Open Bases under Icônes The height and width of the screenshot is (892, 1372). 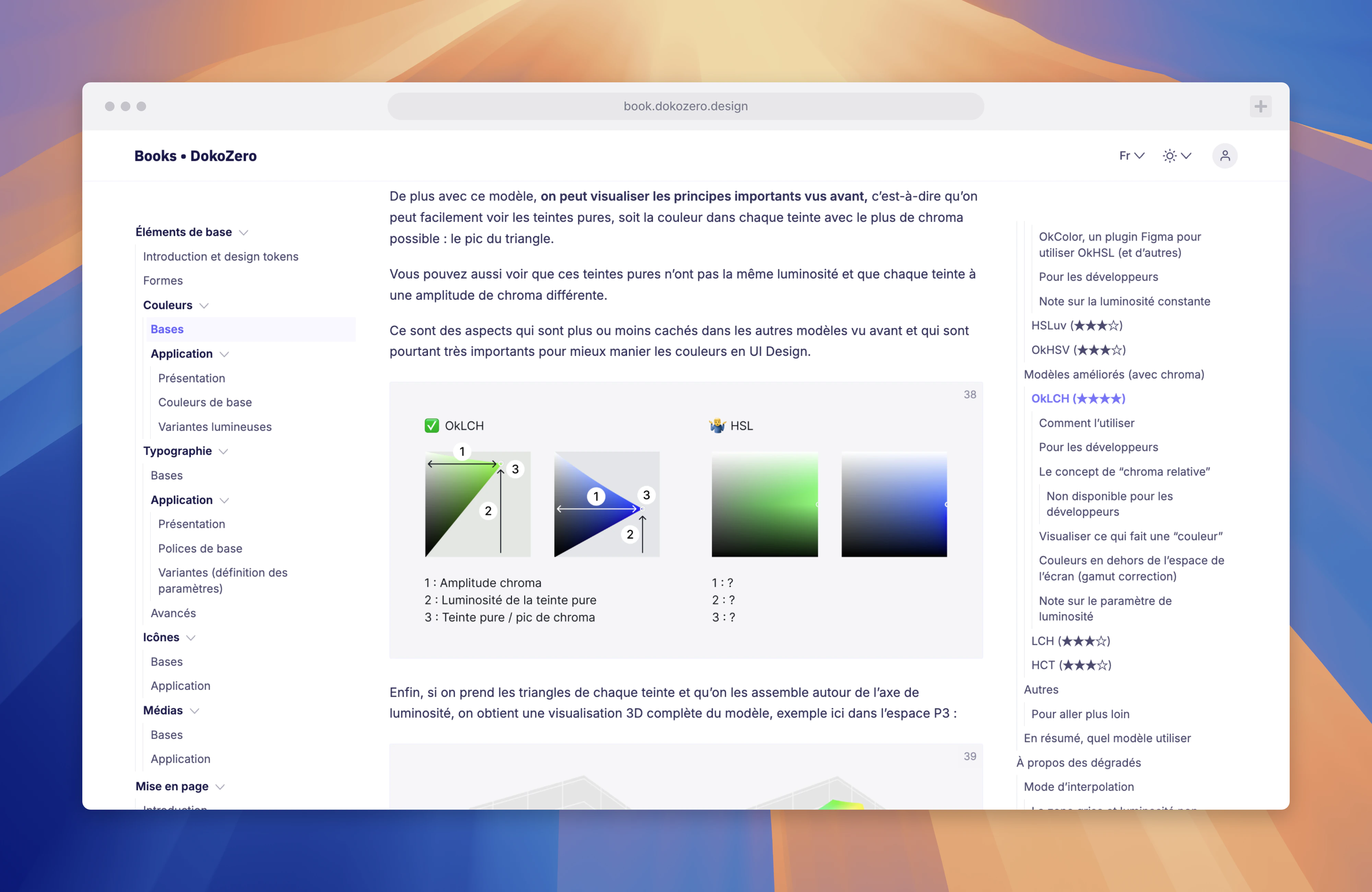coord(167,662)
